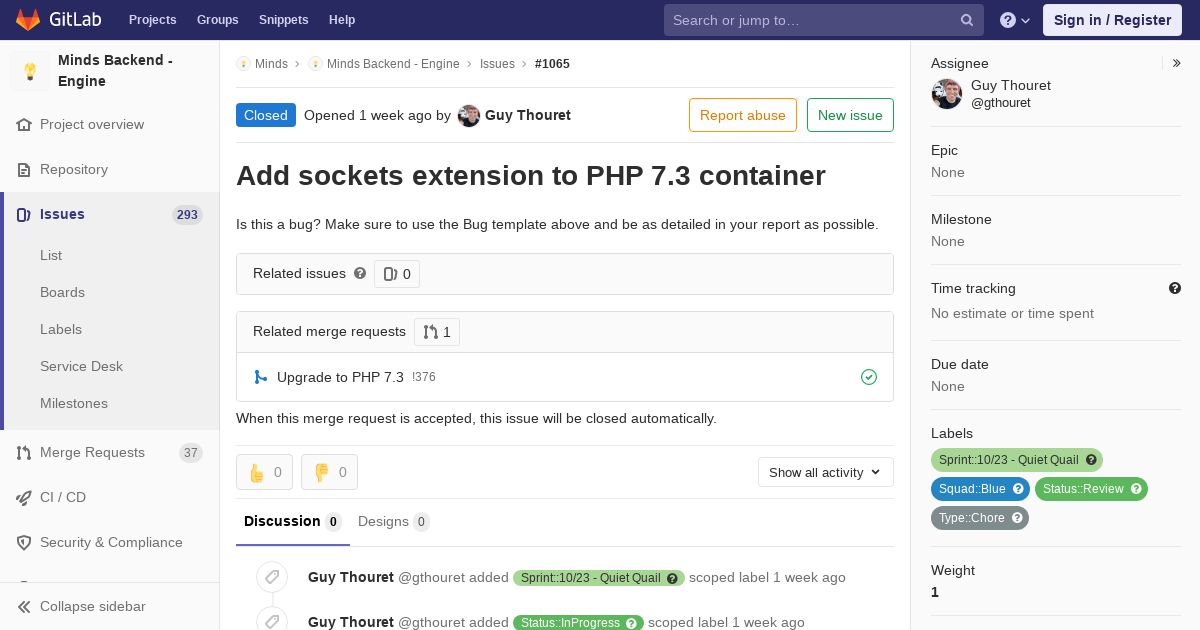
Task: Click the related issues count badge
Action: pyautogui.click(x=397, y=274)
